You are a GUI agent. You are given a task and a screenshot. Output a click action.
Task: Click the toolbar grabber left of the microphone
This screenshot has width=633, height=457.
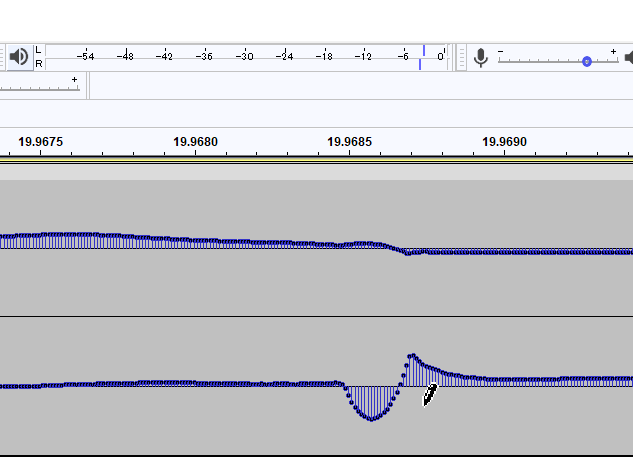462,57
